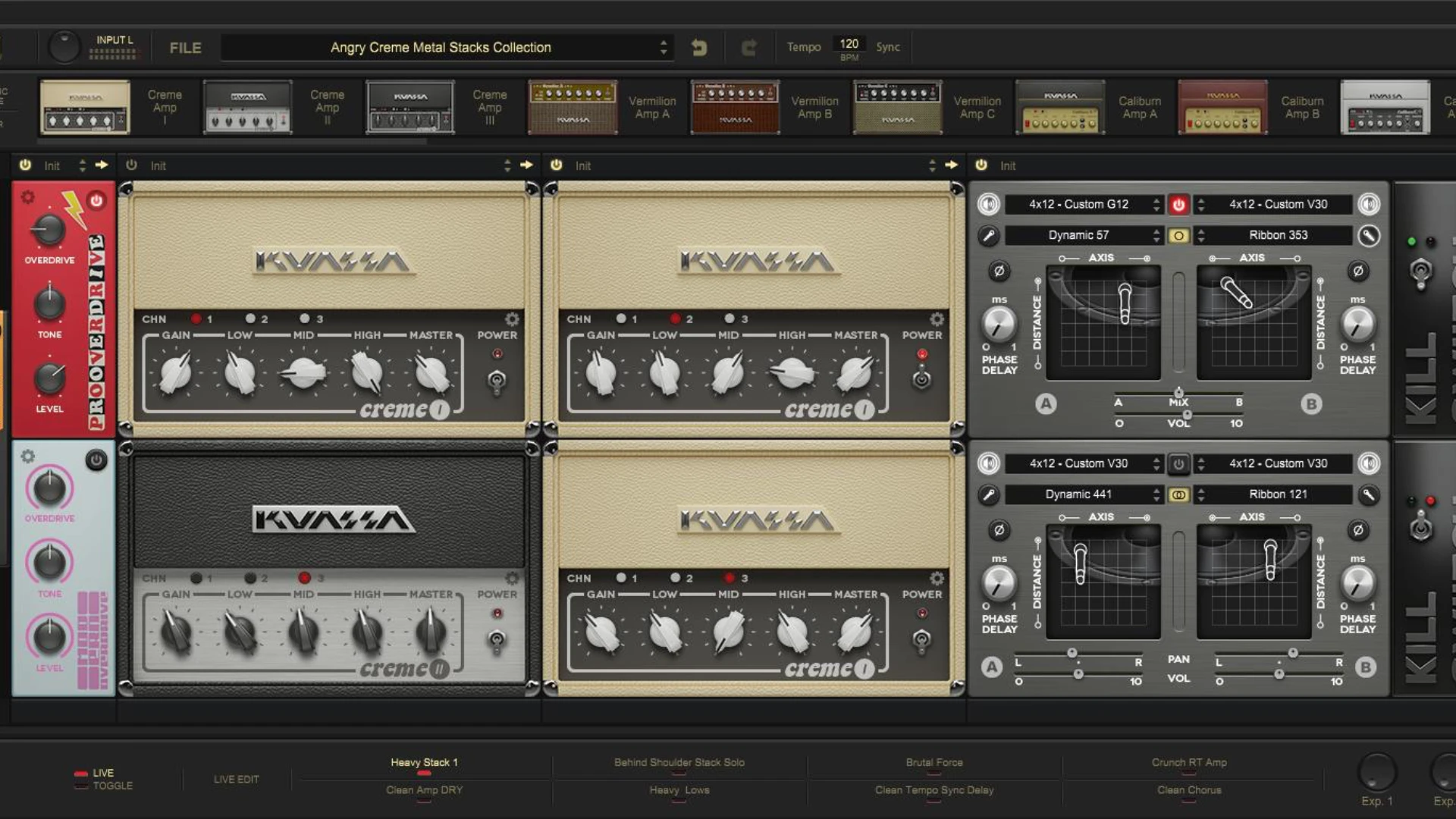Viewport: 1456px width, 819px height.
Task: Open the FILE menu
Action: [x=185, y=48]
